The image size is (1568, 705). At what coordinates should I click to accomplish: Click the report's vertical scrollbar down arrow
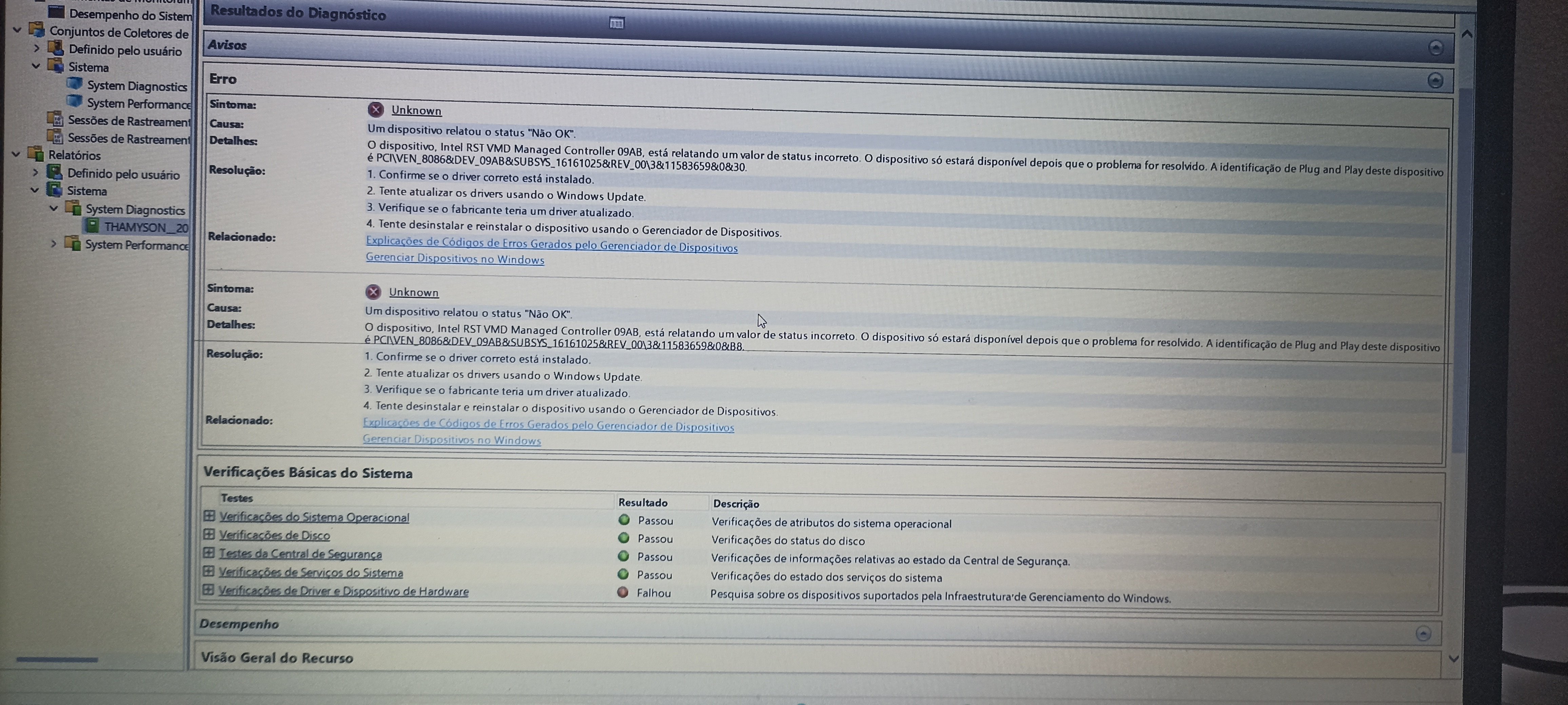pyautogui.click(x=1454, y=659)
